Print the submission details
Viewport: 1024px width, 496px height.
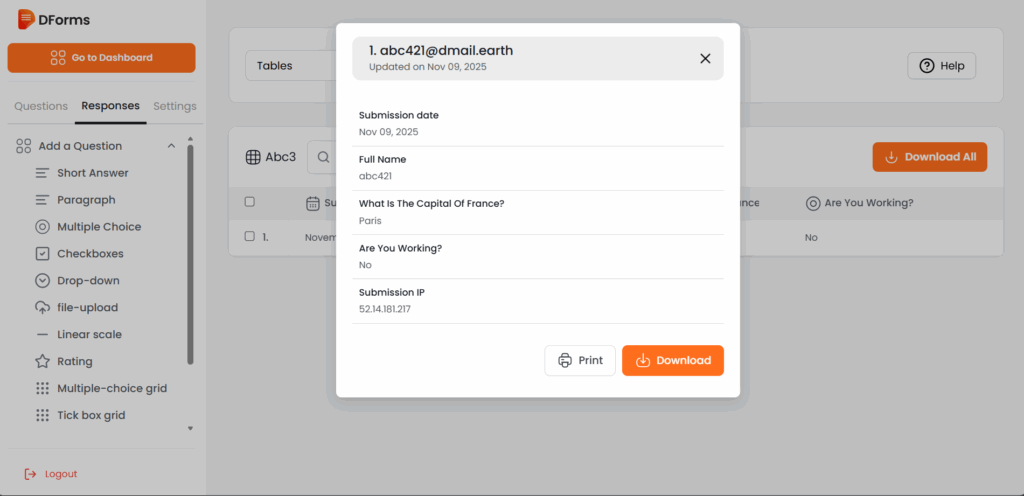[580, 360]
